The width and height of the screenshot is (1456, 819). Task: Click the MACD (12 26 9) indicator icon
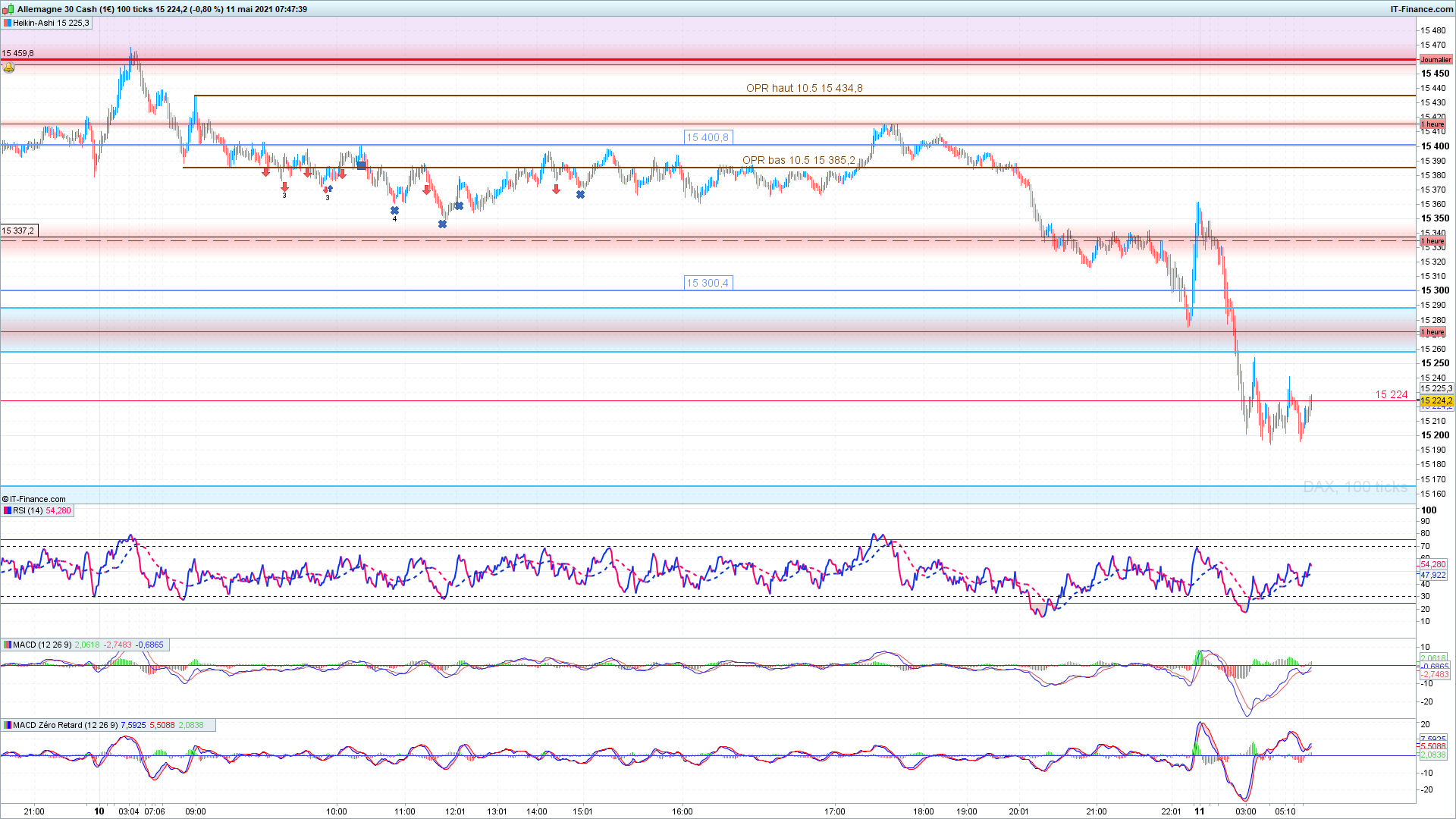[7, 645]
